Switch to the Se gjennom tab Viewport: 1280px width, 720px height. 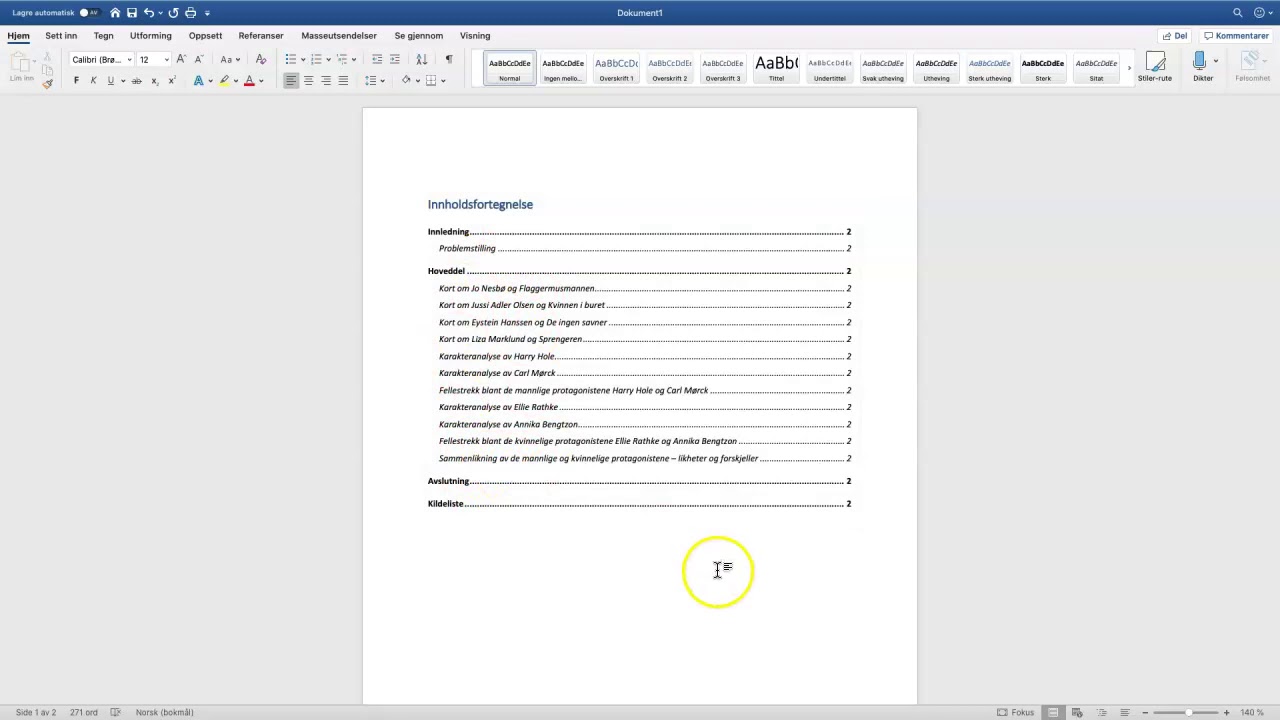418,36
